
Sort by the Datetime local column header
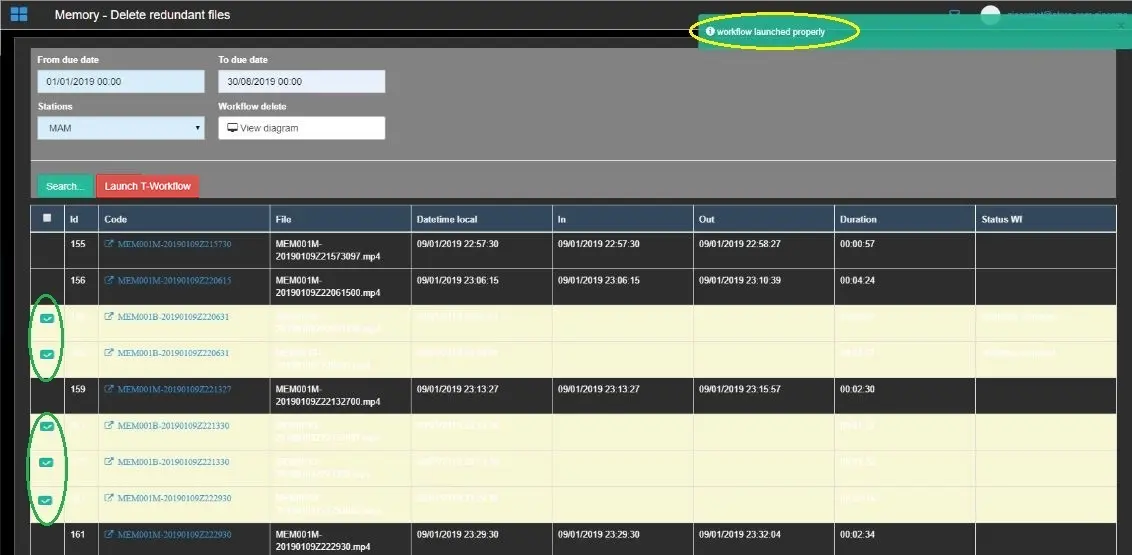click(445, 219)
